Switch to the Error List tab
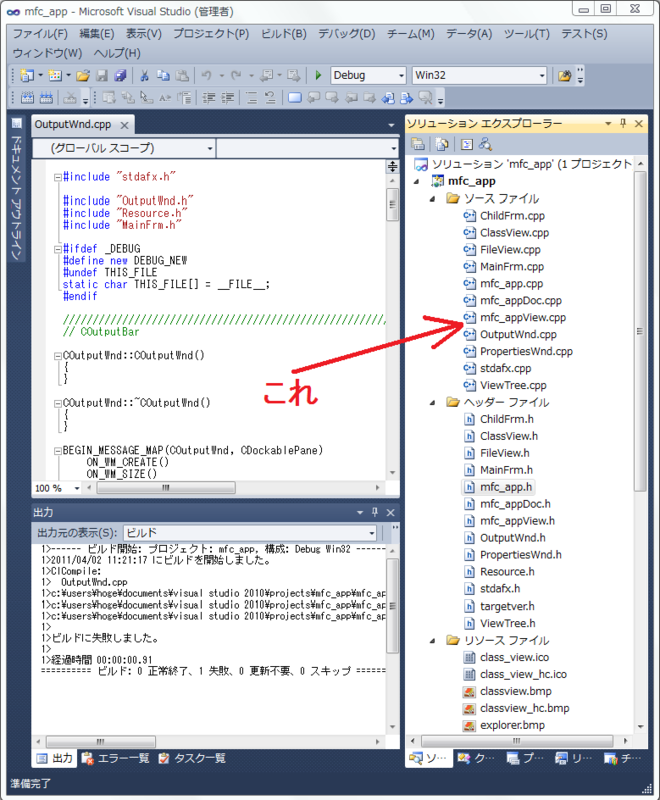The image size is (660, 800). [x=116, y=758]
